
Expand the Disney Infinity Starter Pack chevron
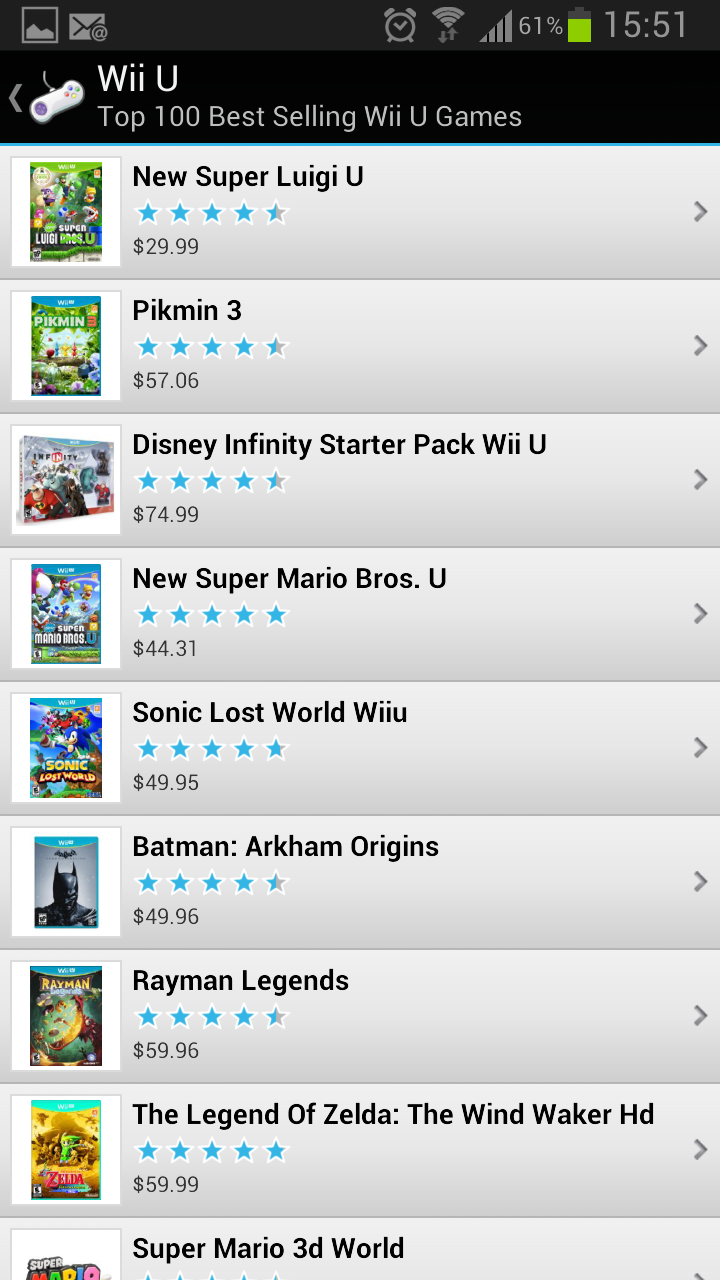(700, 479)
